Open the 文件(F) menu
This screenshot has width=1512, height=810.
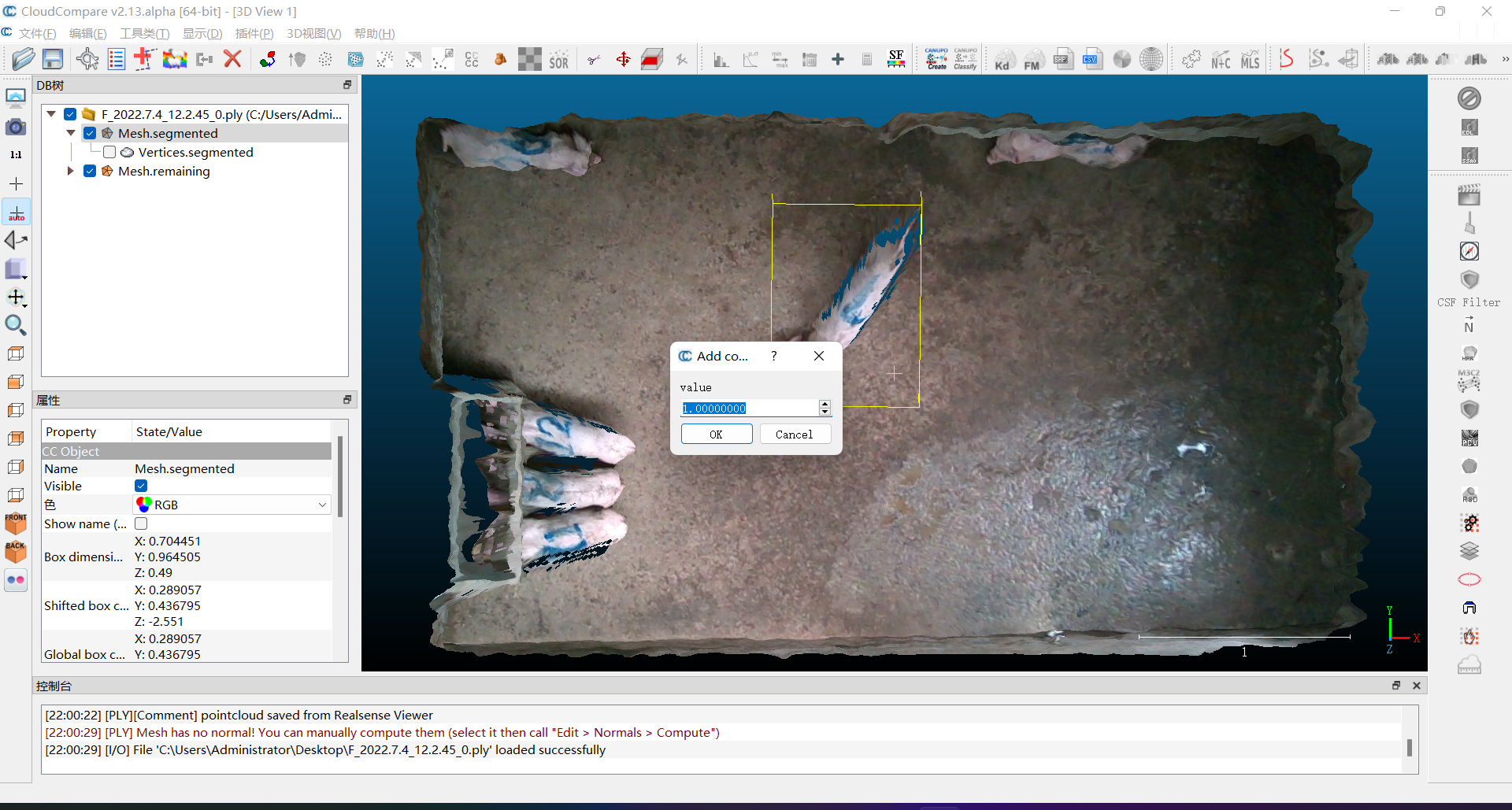click(37, 34)
